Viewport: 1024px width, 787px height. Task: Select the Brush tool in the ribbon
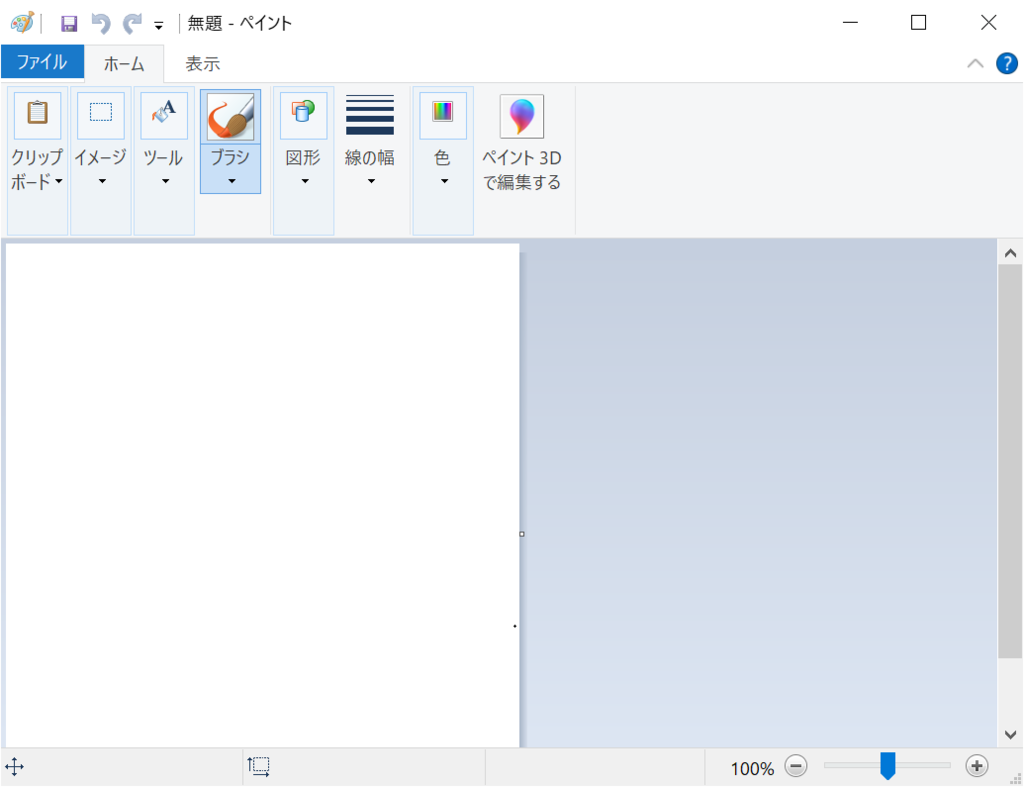click(x=230, y=114)
